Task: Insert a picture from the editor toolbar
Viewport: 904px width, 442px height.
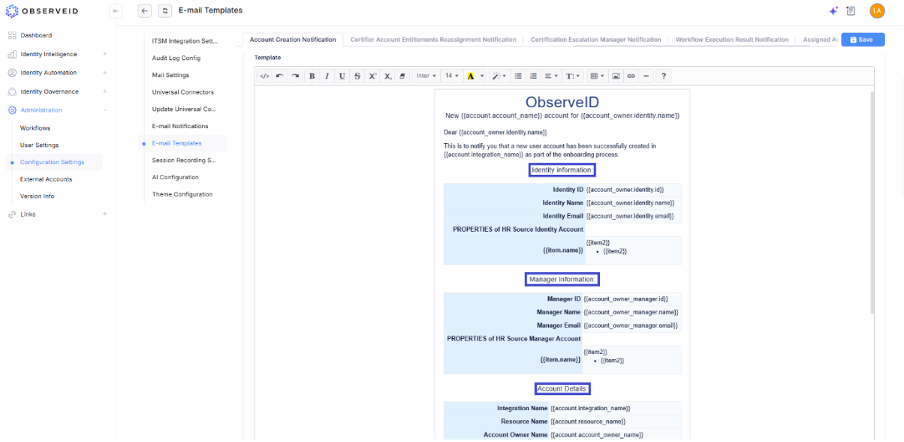Action: tap(616, 76)
